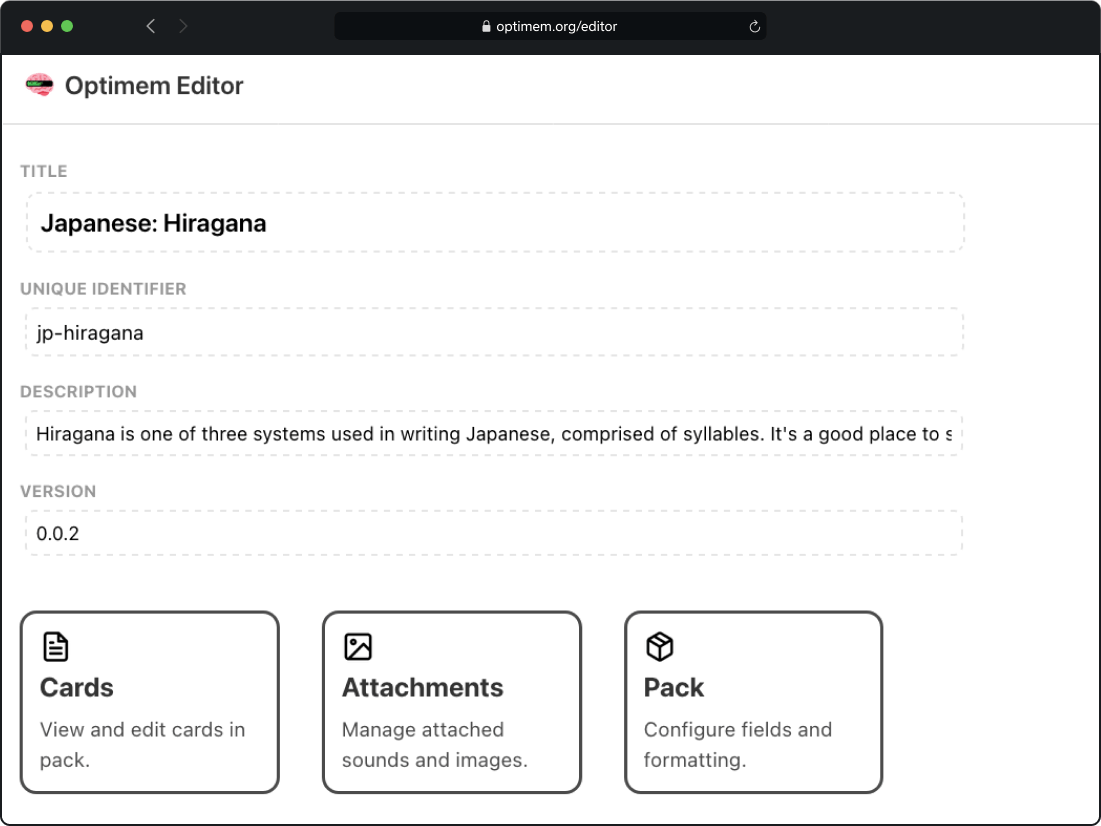Click the Cards document icon
This screenshot has height=826, width=1101.
55,646
